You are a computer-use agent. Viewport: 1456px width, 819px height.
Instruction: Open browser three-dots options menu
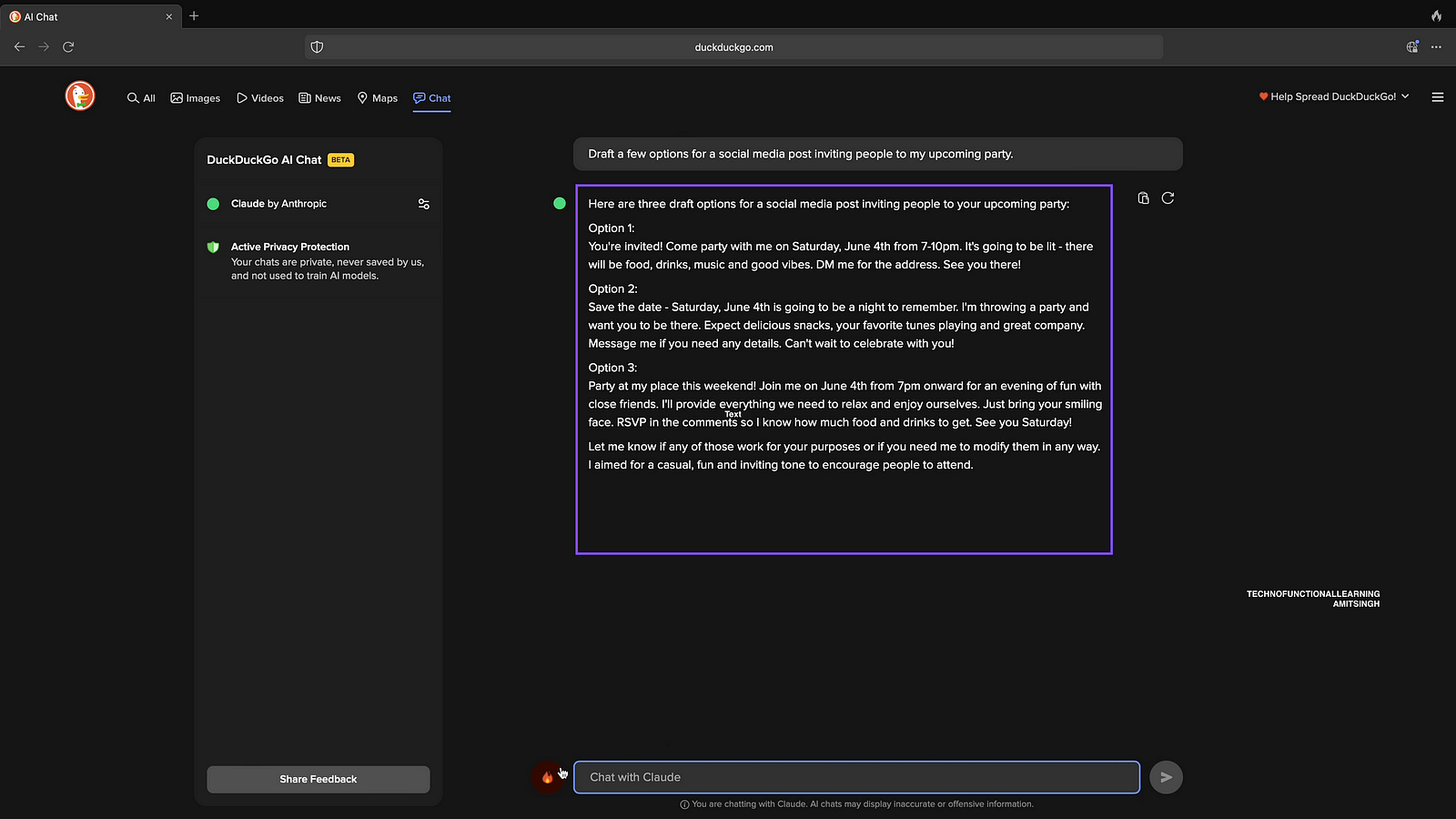[1436, 47]
